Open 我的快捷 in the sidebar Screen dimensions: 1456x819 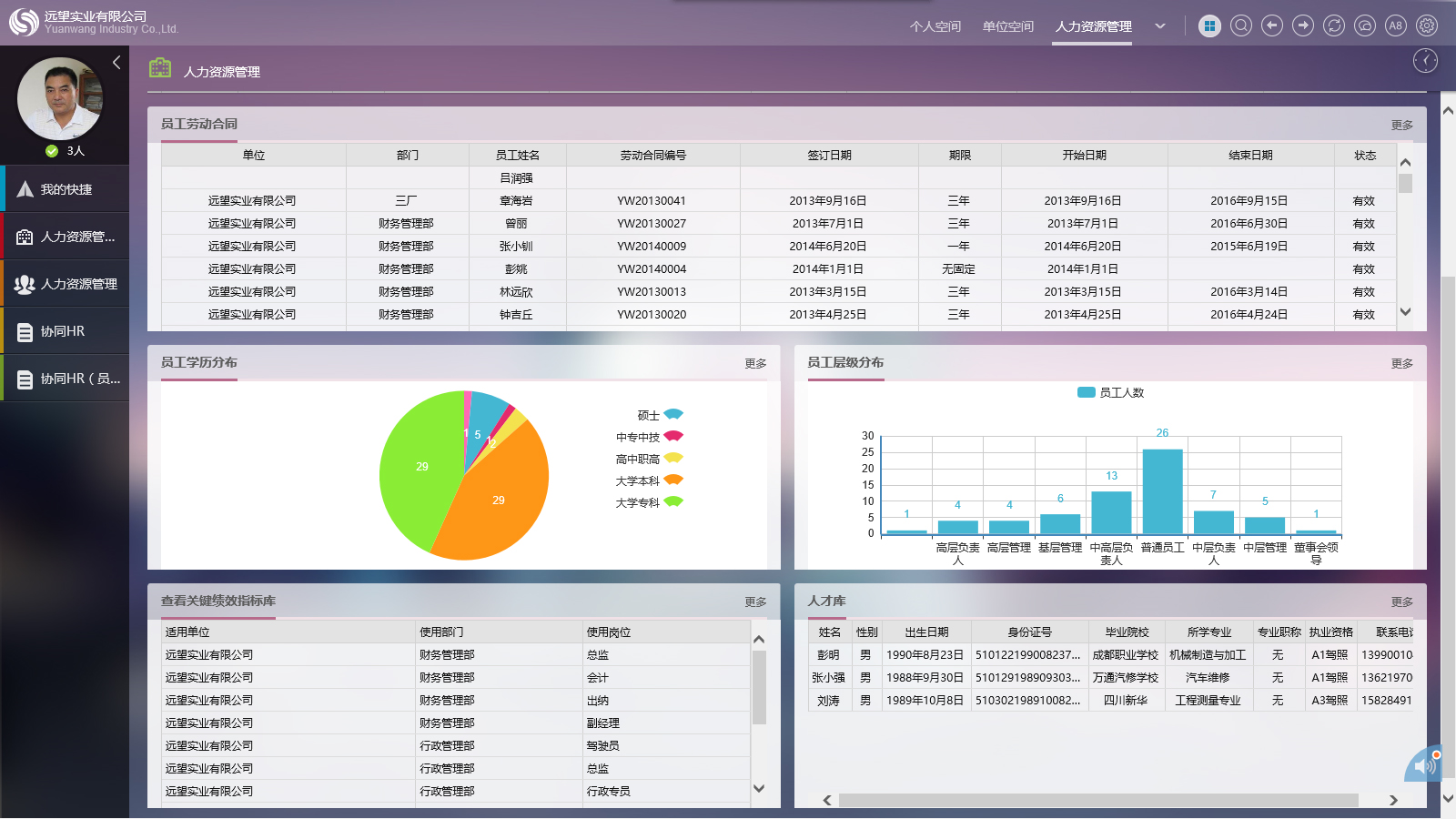tap(66, 189)
